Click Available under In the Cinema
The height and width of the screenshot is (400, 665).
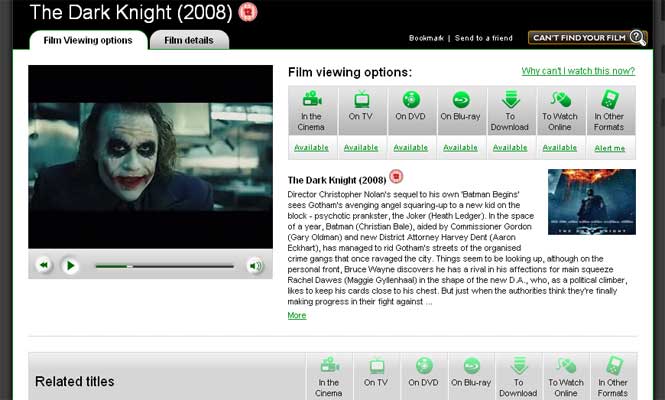[x=311, y=148]
